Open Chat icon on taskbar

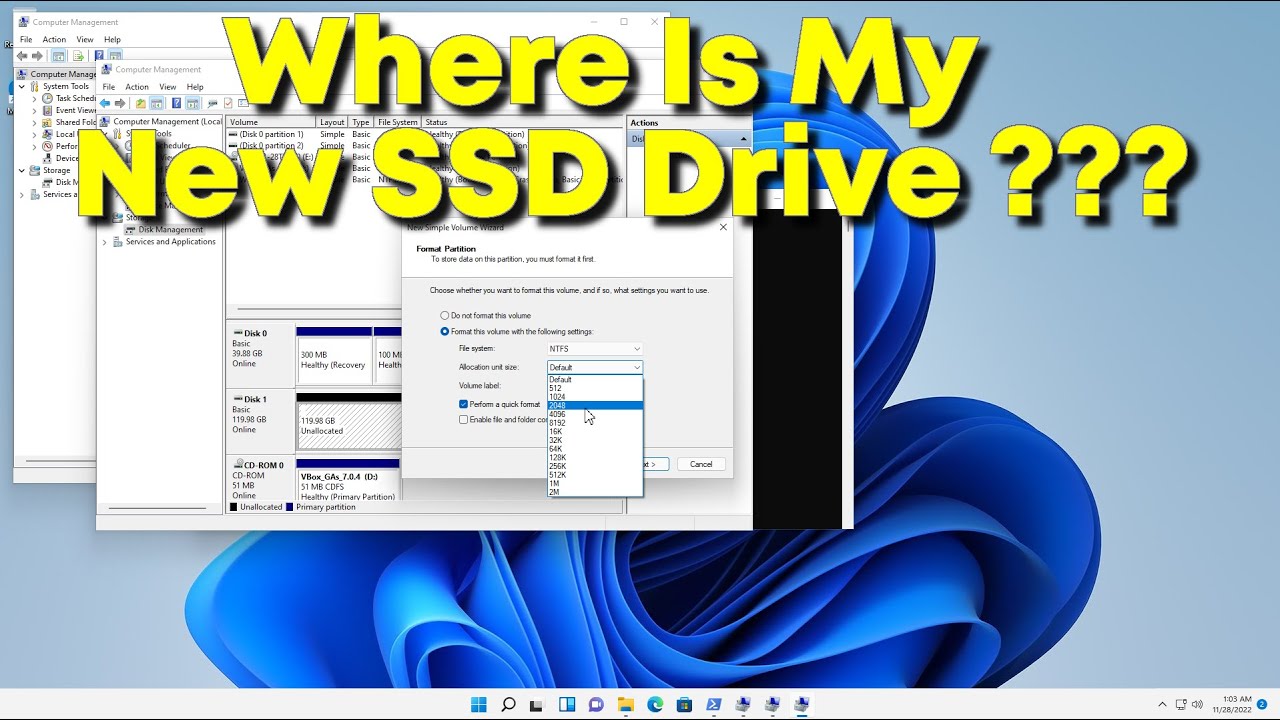[x=596, y=704]
